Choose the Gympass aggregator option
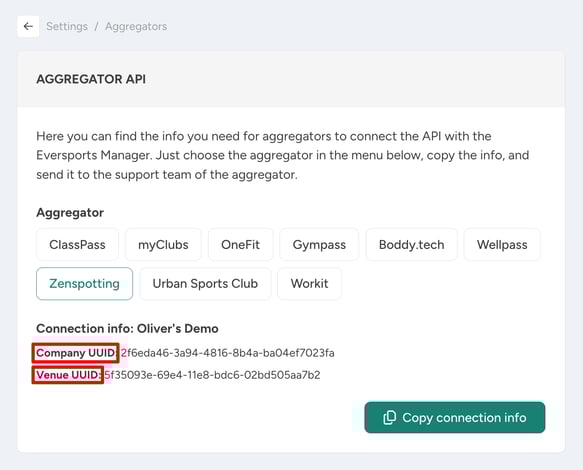 [x=319, y=245]
